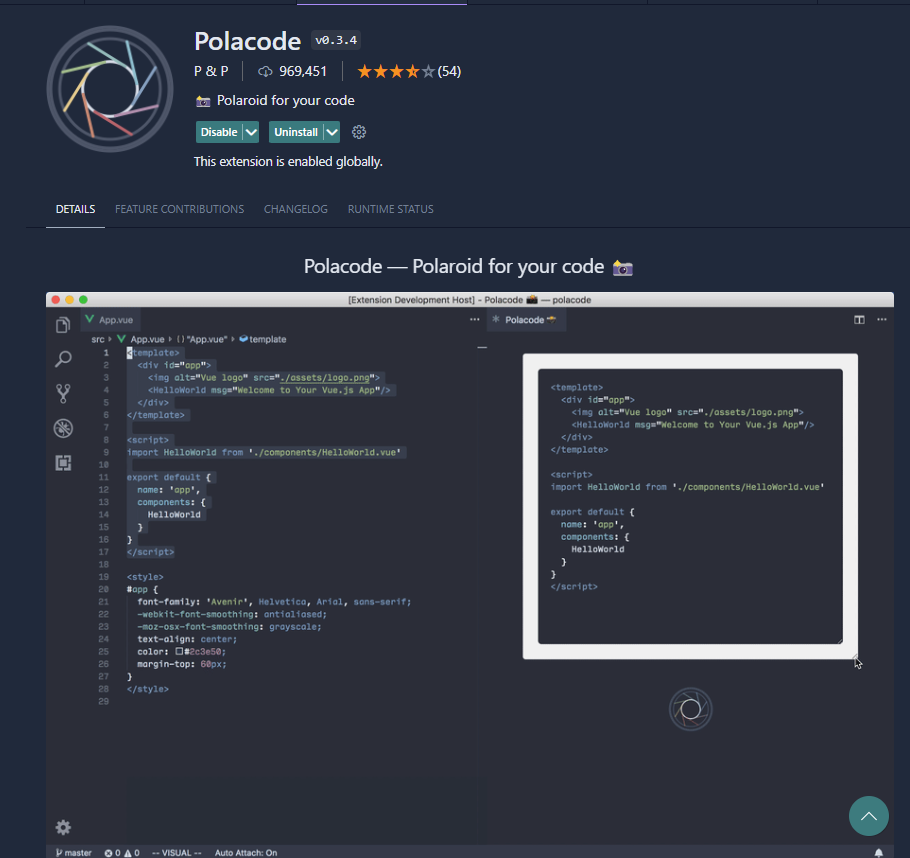Screen dimensions: 910x858
Task: Click the P & P publisher link
Action: (210, 71)
